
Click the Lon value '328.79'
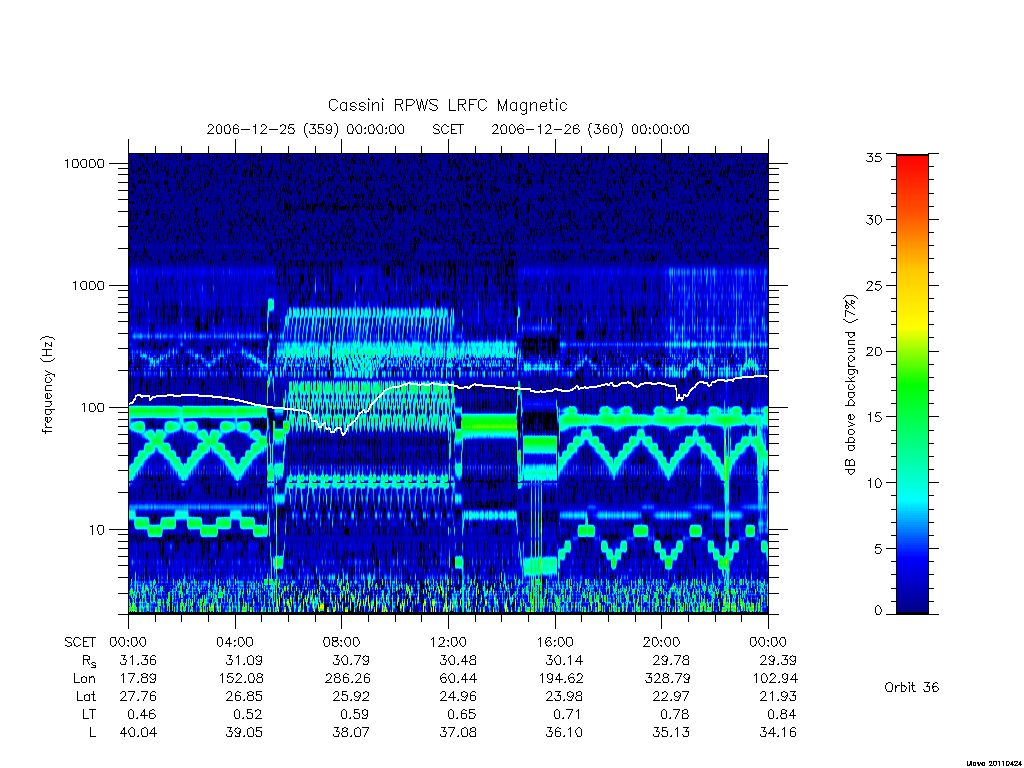(x=667, y=679)
